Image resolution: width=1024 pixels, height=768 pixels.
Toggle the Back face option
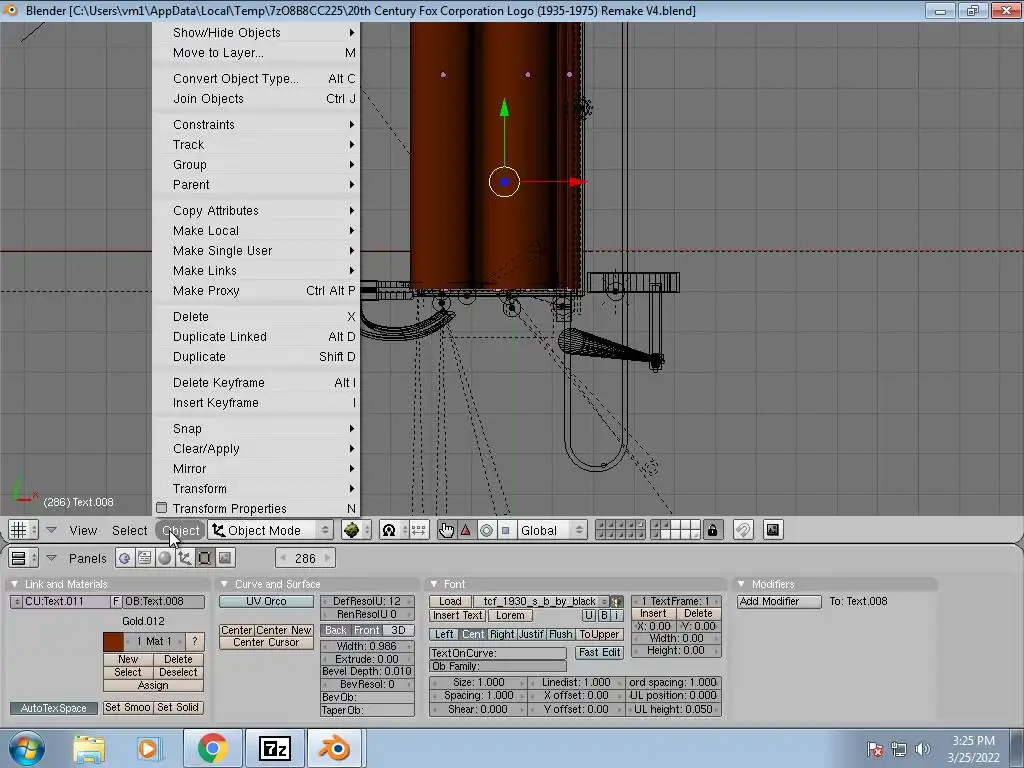336,630
